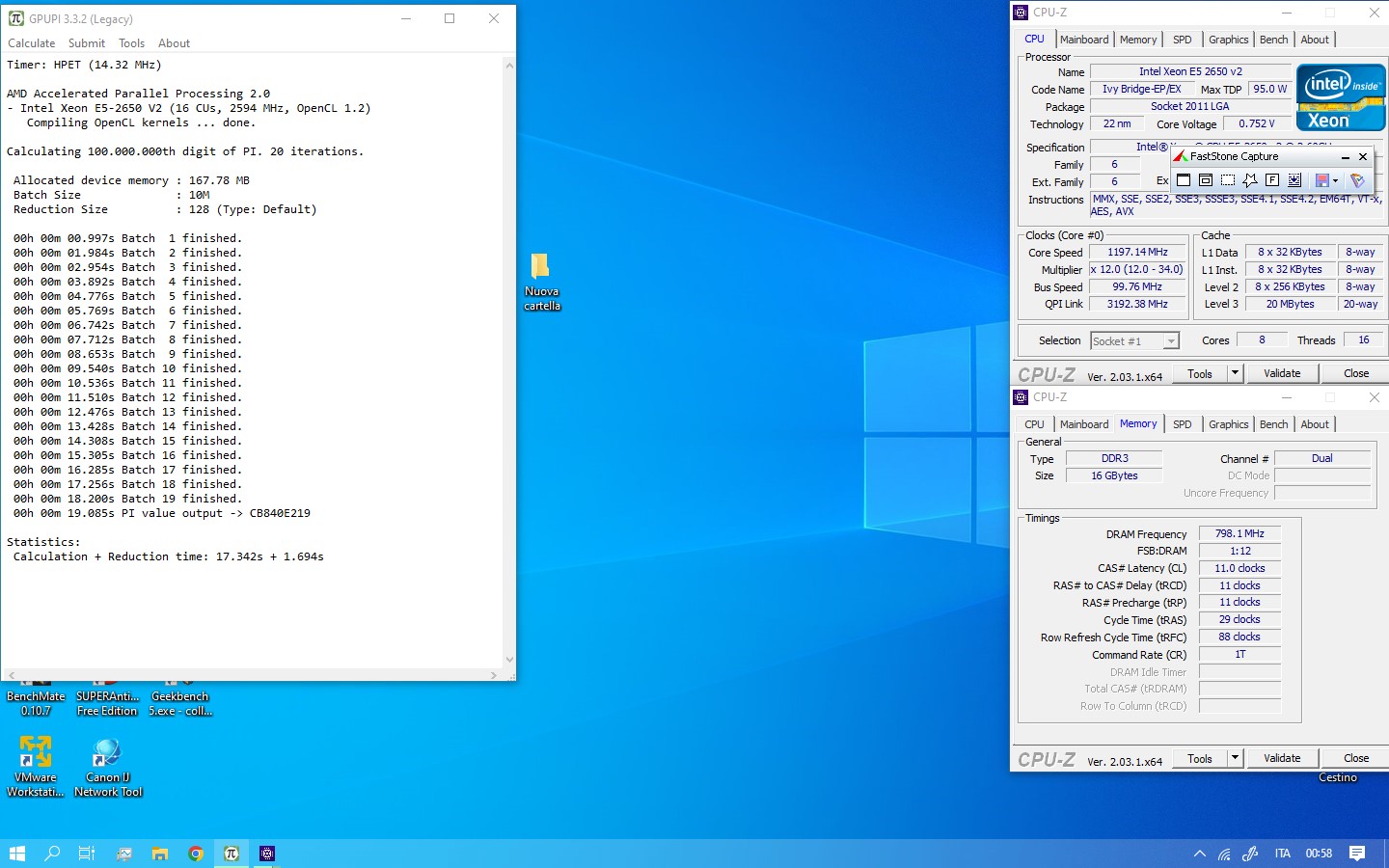Open notification action center icon
This screenshot has height=868, width=1389.
tap(1357, 854)
